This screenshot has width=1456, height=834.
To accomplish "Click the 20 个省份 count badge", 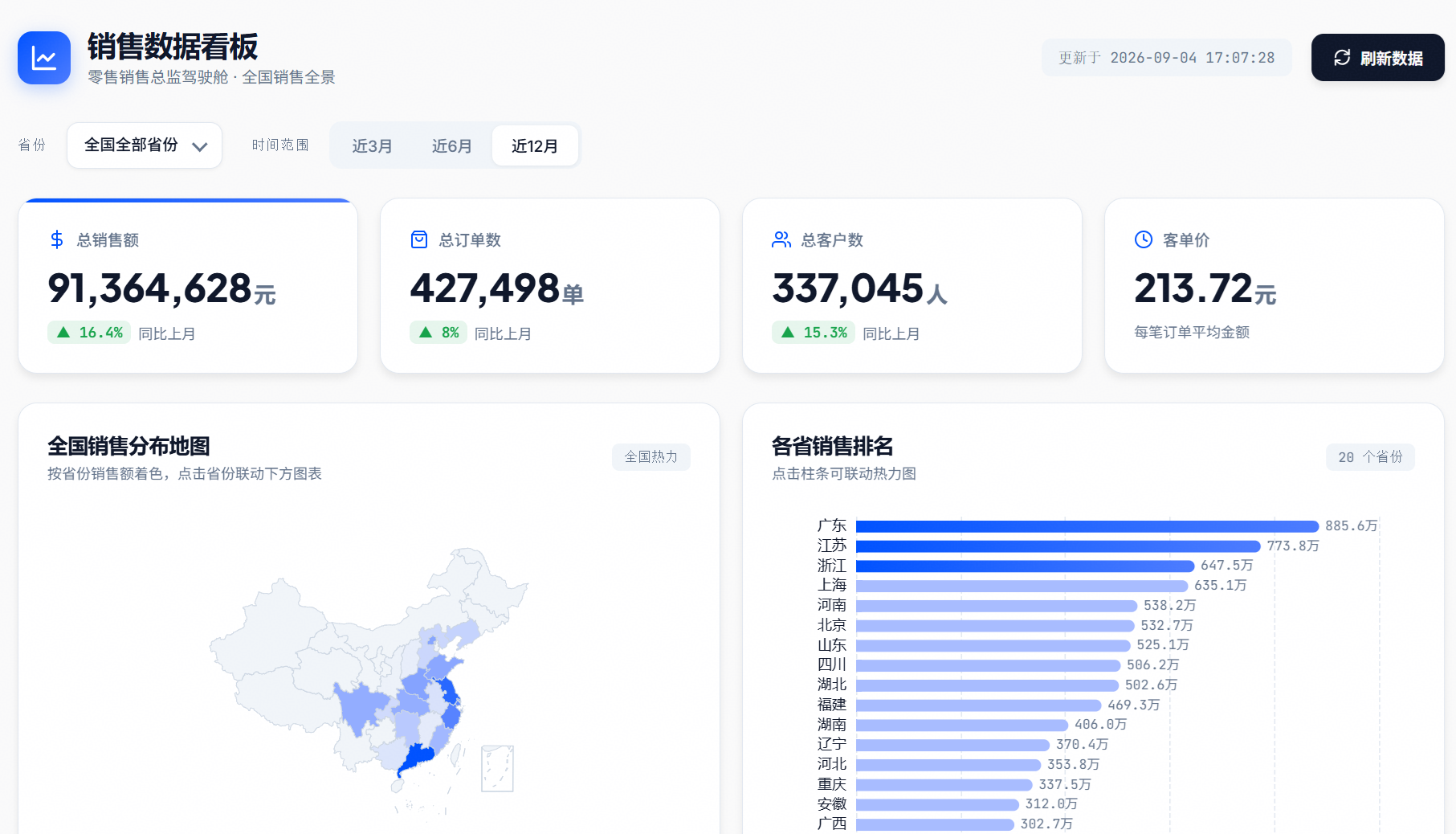I will click(x=1370, y=456).
